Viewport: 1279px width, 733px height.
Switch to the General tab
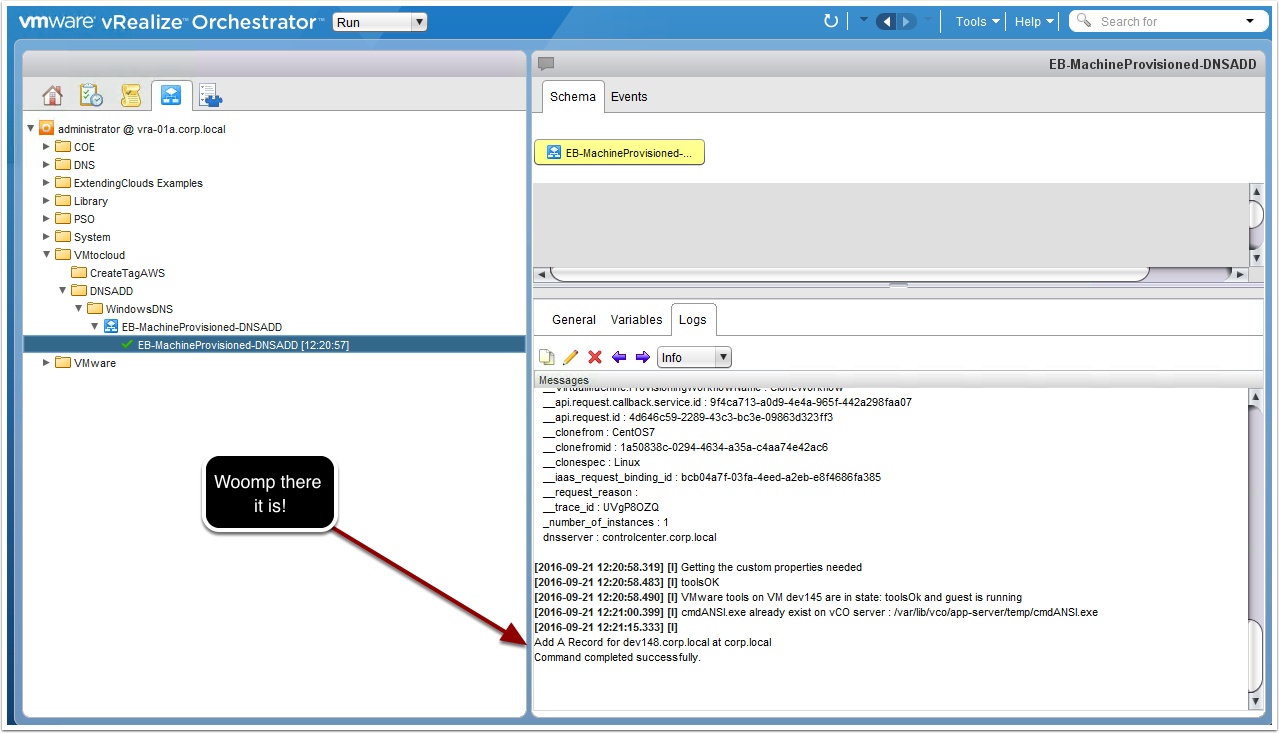pos(574,320)
